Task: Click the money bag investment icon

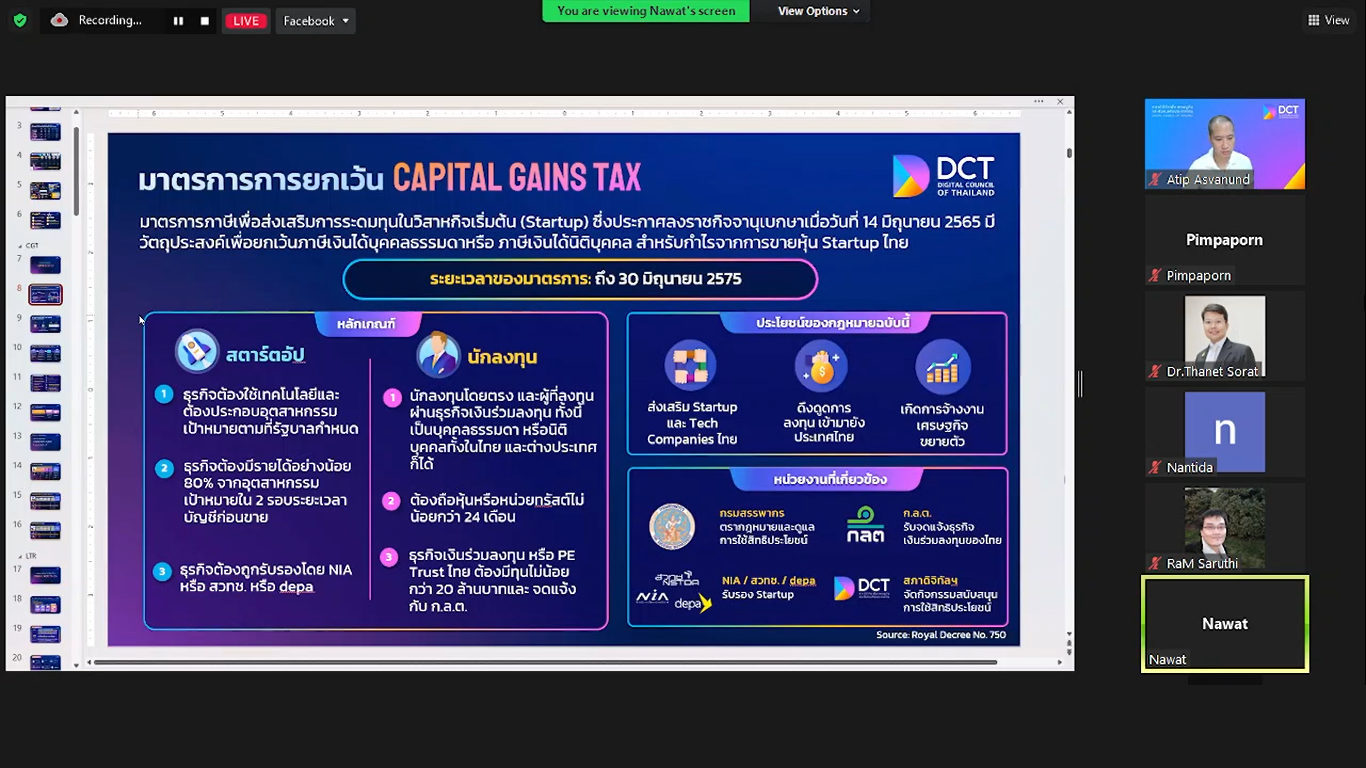Action: [821, 366]
